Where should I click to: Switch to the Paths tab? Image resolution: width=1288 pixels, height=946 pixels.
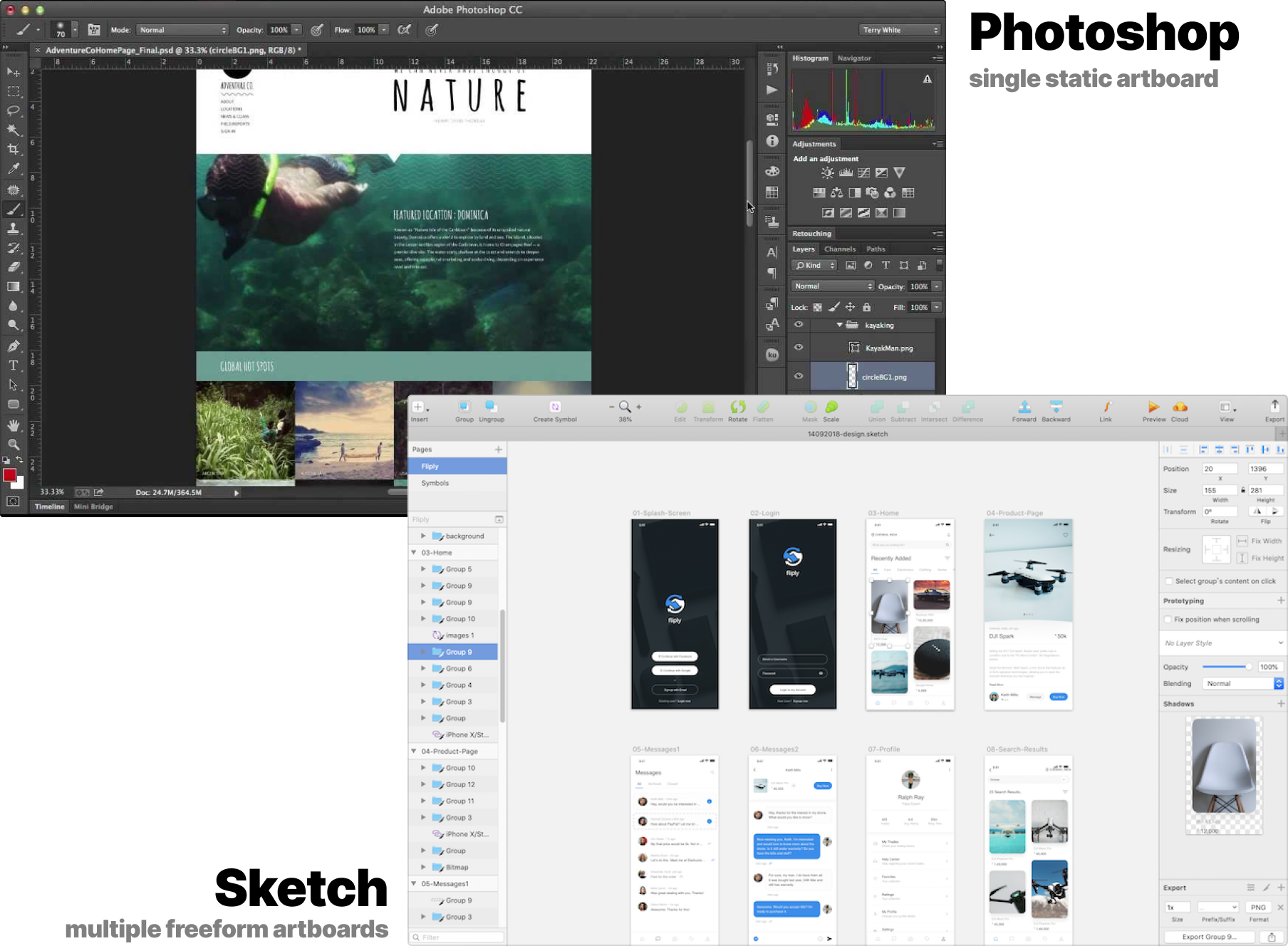pos(876,249)
